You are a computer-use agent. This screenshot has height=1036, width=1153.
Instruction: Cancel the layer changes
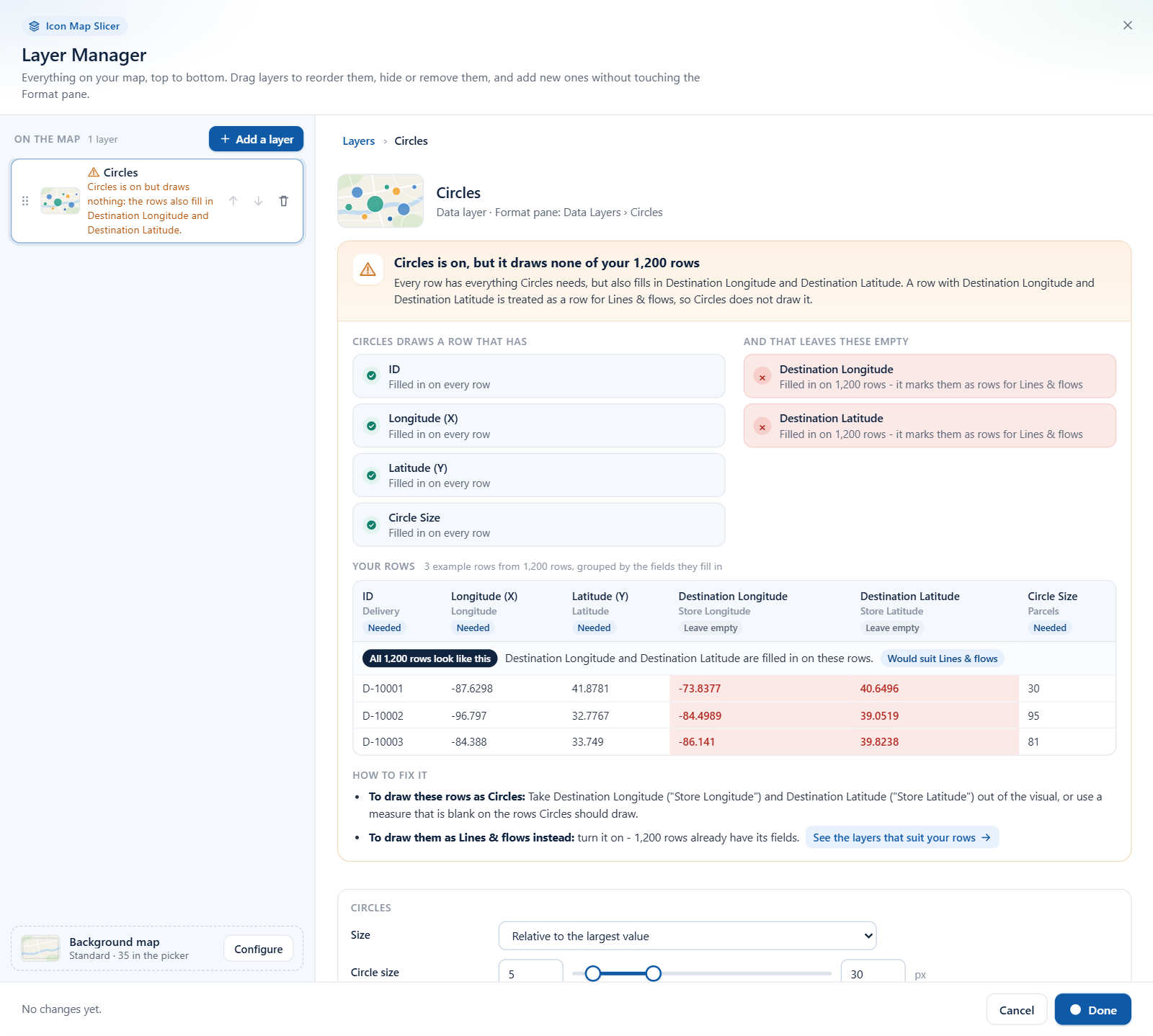(1016, 1009)
